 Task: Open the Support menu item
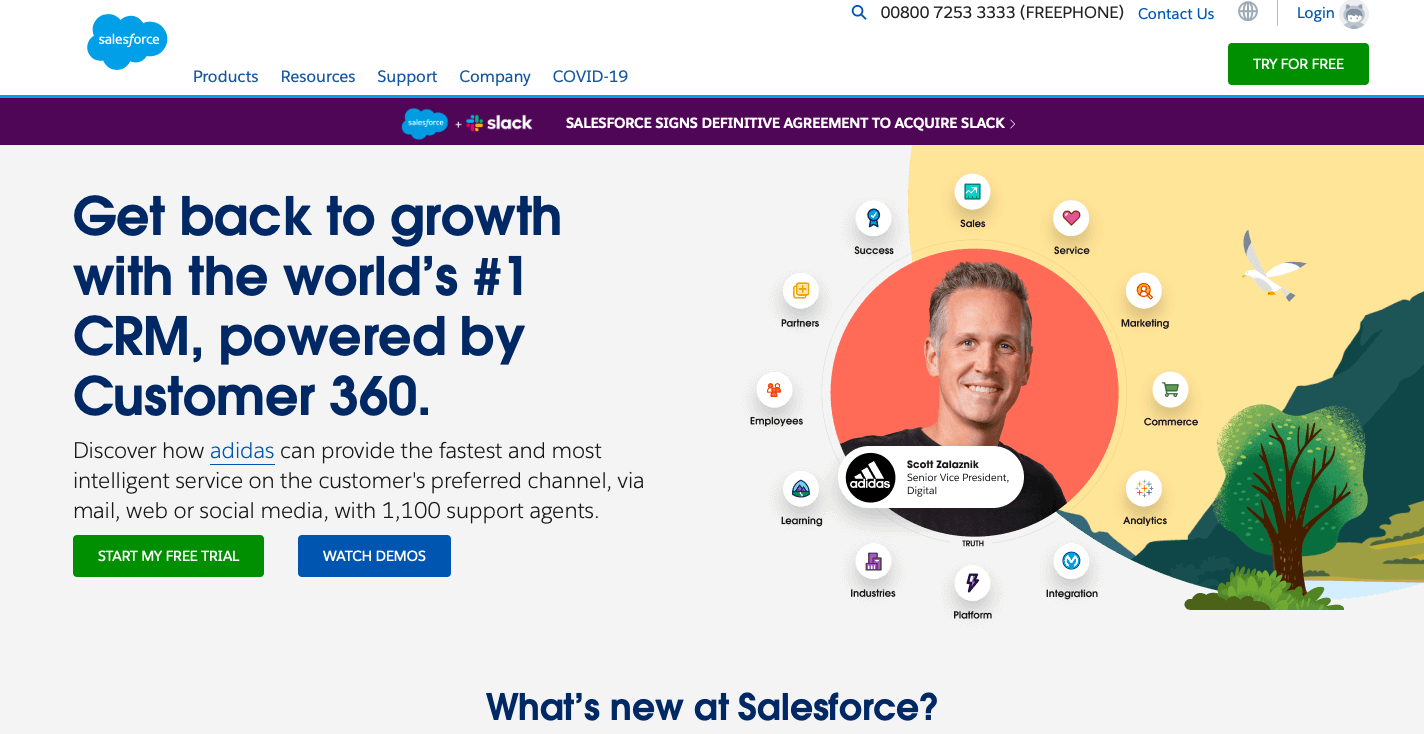407,77
